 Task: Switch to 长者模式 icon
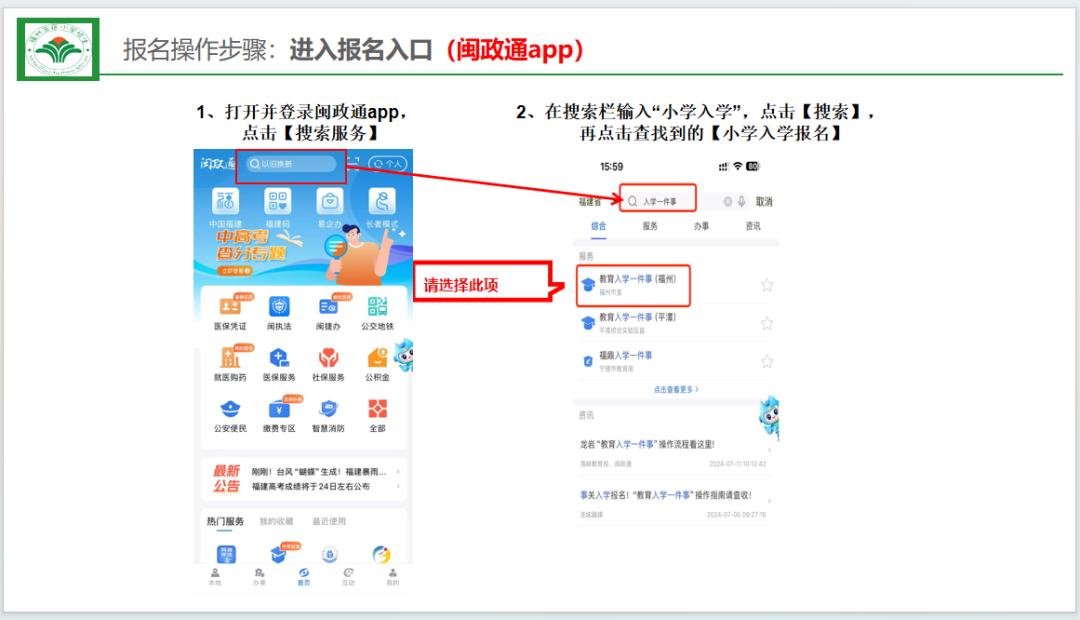pyautogui.click(x=382, y=202)
